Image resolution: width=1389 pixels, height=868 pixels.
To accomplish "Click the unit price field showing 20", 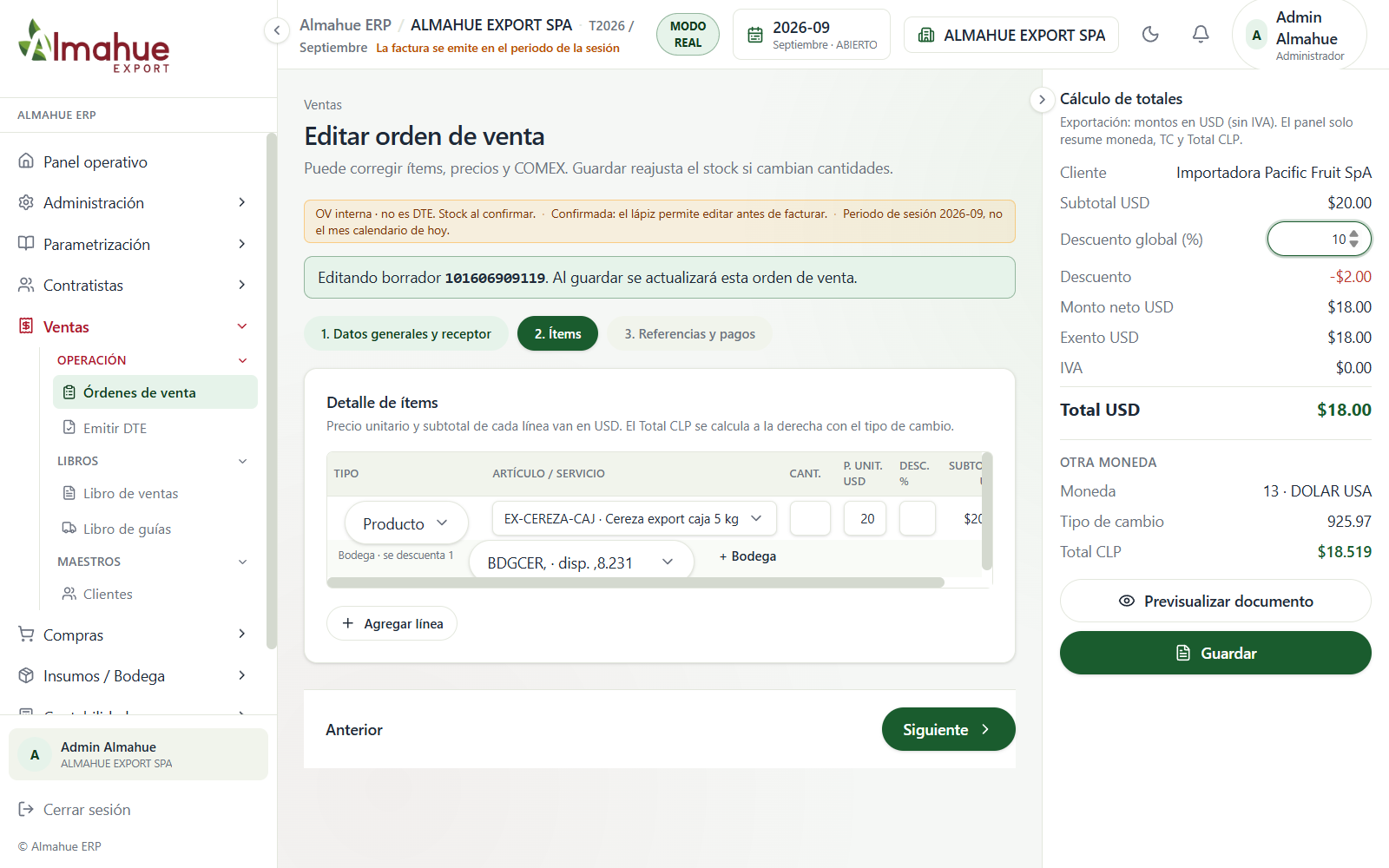I will point(865,518).
